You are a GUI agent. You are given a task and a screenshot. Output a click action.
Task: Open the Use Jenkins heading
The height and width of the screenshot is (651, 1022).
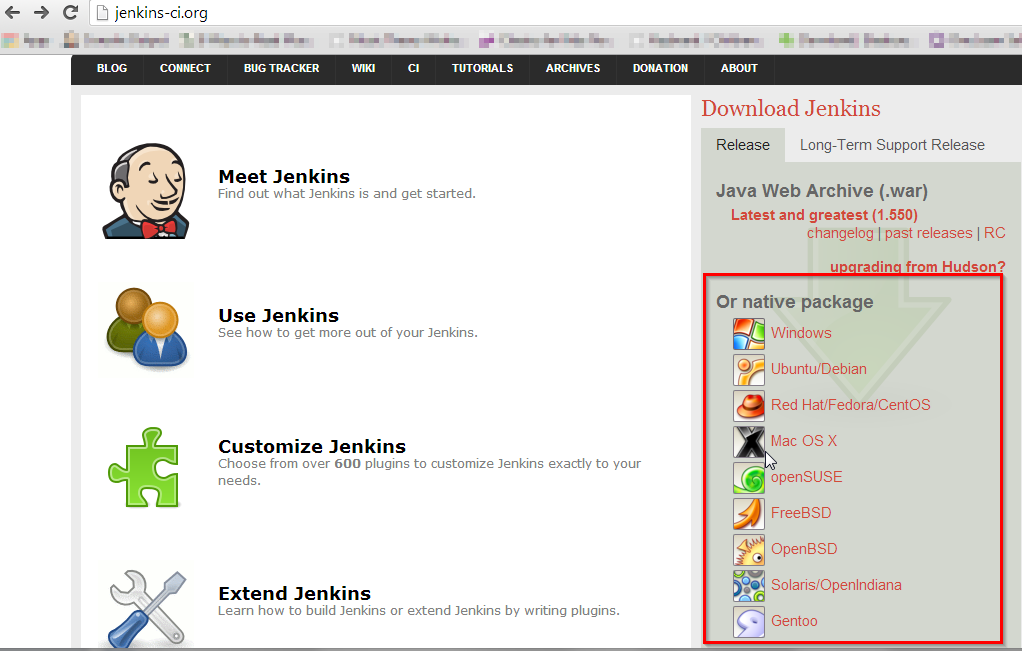click(x=278, y=315)
